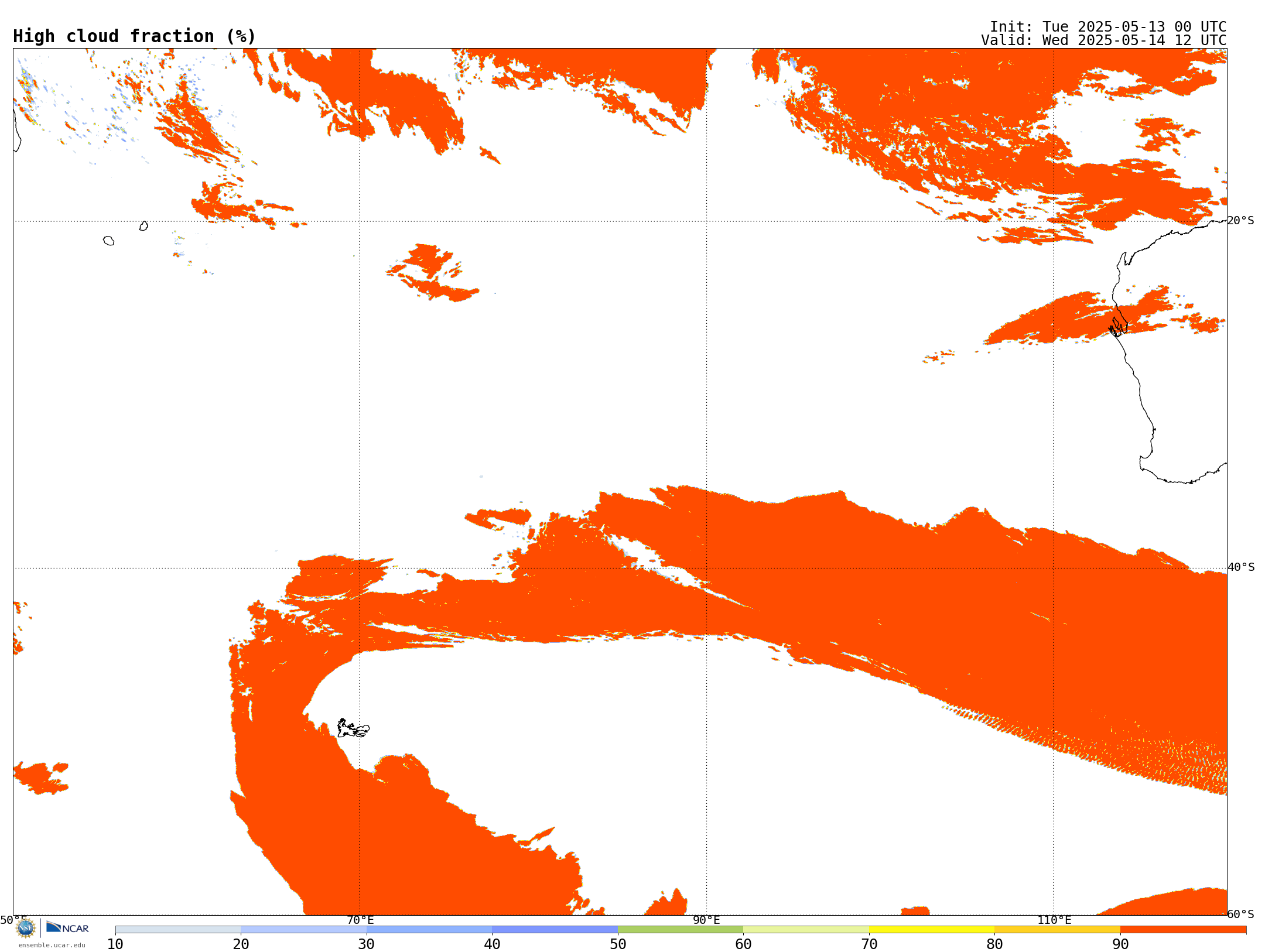Image resolution: width=1265 pixels, height=952 pixels.
Task: Click the 60°S latitude label
Action: coord(1240,914)
